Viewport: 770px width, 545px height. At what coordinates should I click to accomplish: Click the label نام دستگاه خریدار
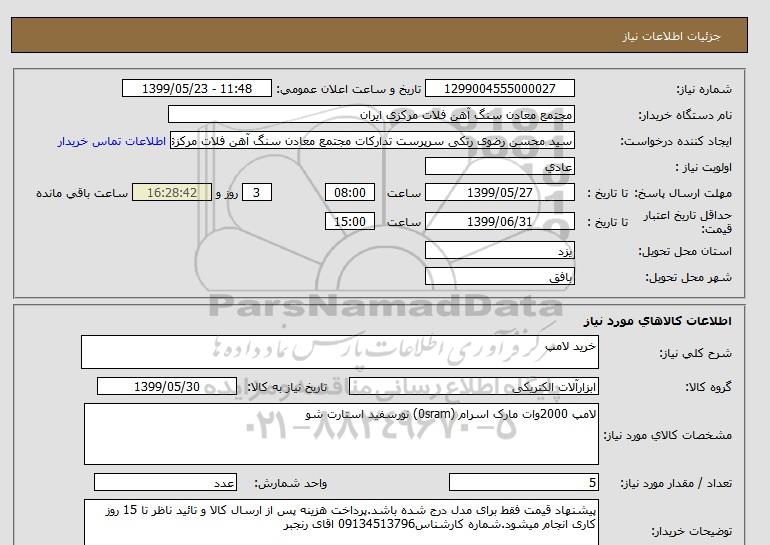click(685, 115)
